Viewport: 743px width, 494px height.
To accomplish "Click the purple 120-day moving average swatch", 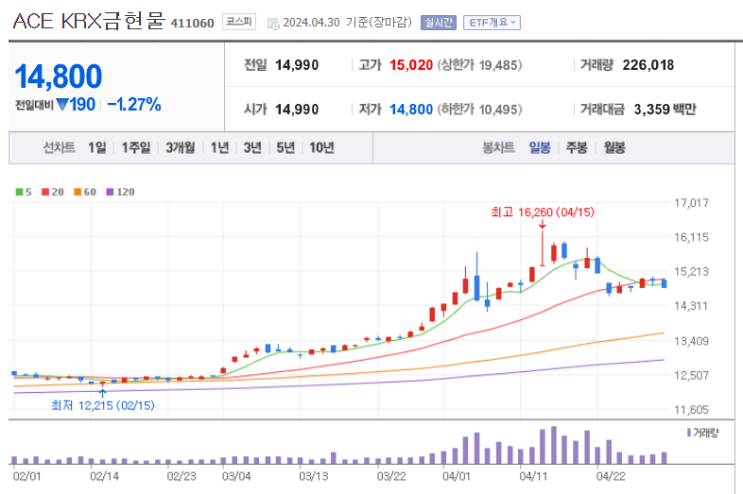I will [x=110, y=192].
